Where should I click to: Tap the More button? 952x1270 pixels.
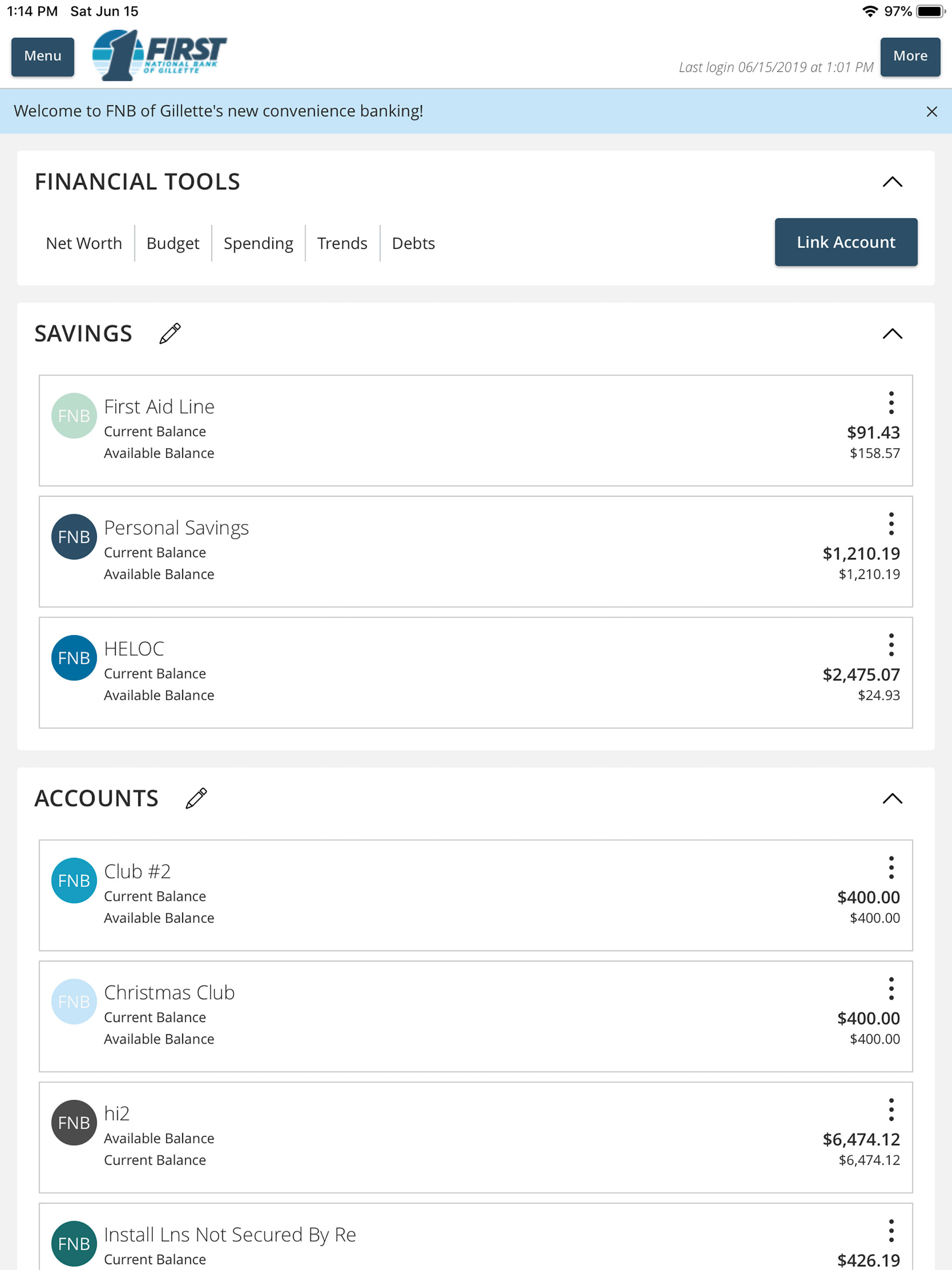coord(910,57)
